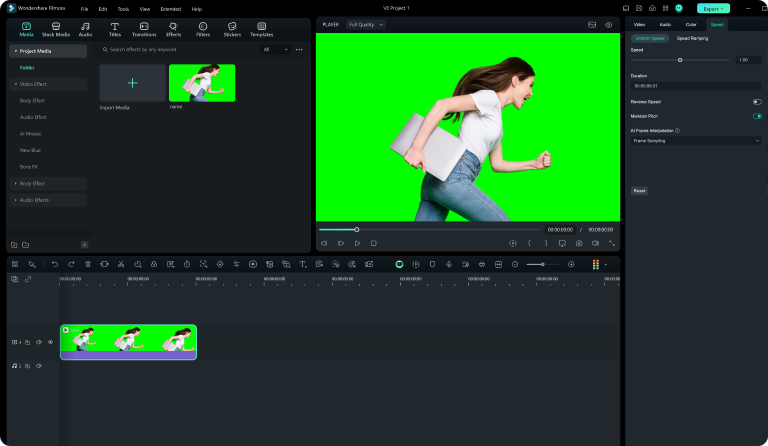Open the Export dropdown button
This screenshot has height=446, width=768.
(713, 9)
